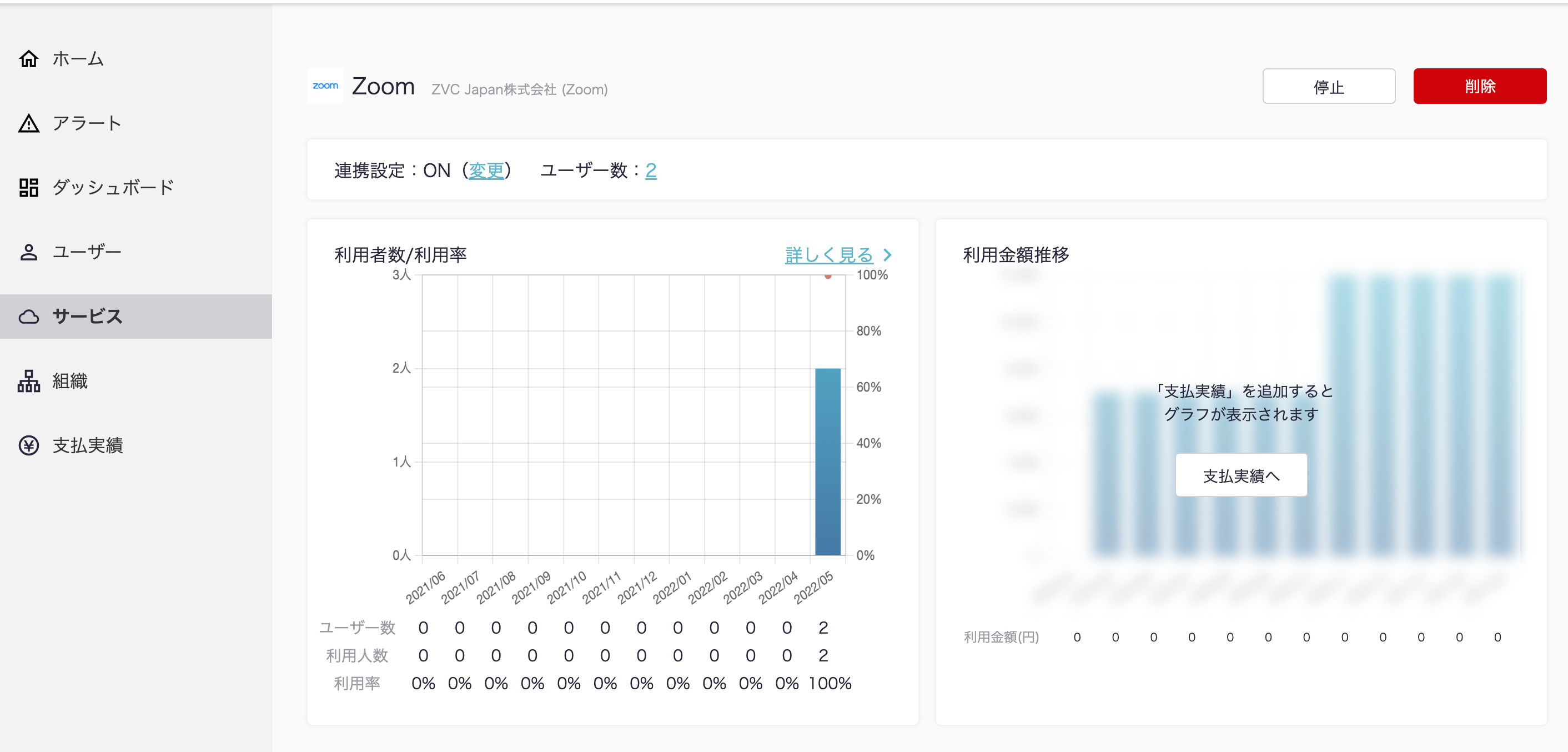Screen dimensions: 1568x752
Task: Select 支払実績 in the sidebar
Action: 88,446
